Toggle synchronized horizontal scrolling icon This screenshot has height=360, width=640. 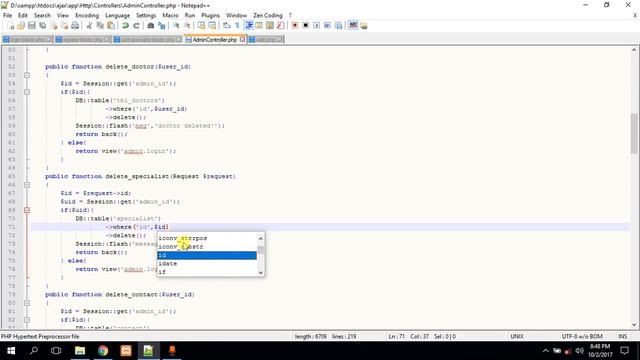pyautogui.click(x=212, y=26)
